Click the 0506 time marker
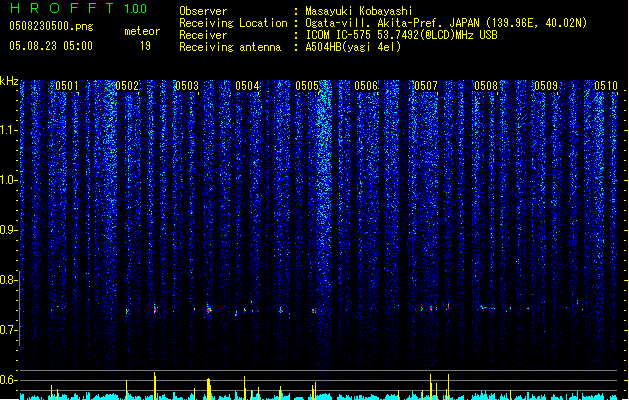 pyautogui.click(x=366, y=86)
